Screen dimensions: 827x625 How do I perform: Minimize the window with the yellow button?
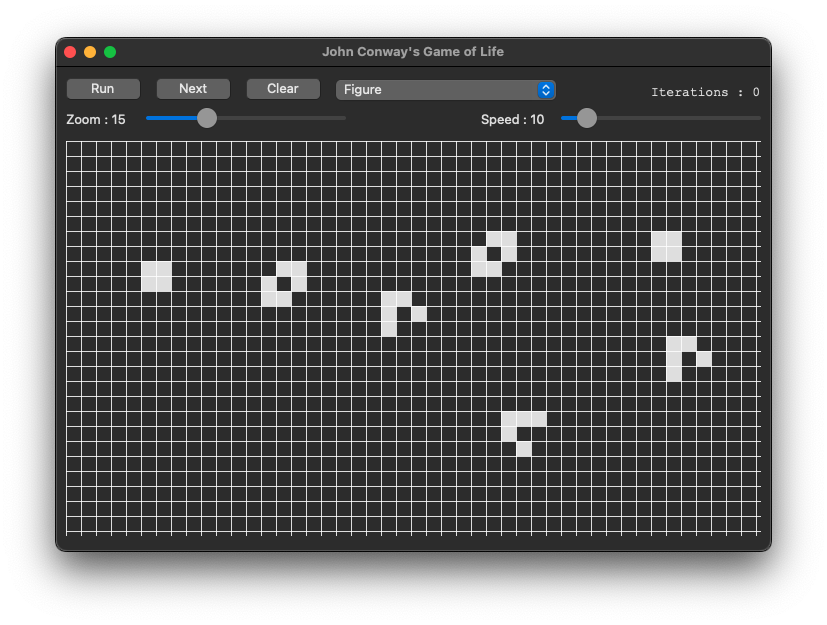(90, 52)
